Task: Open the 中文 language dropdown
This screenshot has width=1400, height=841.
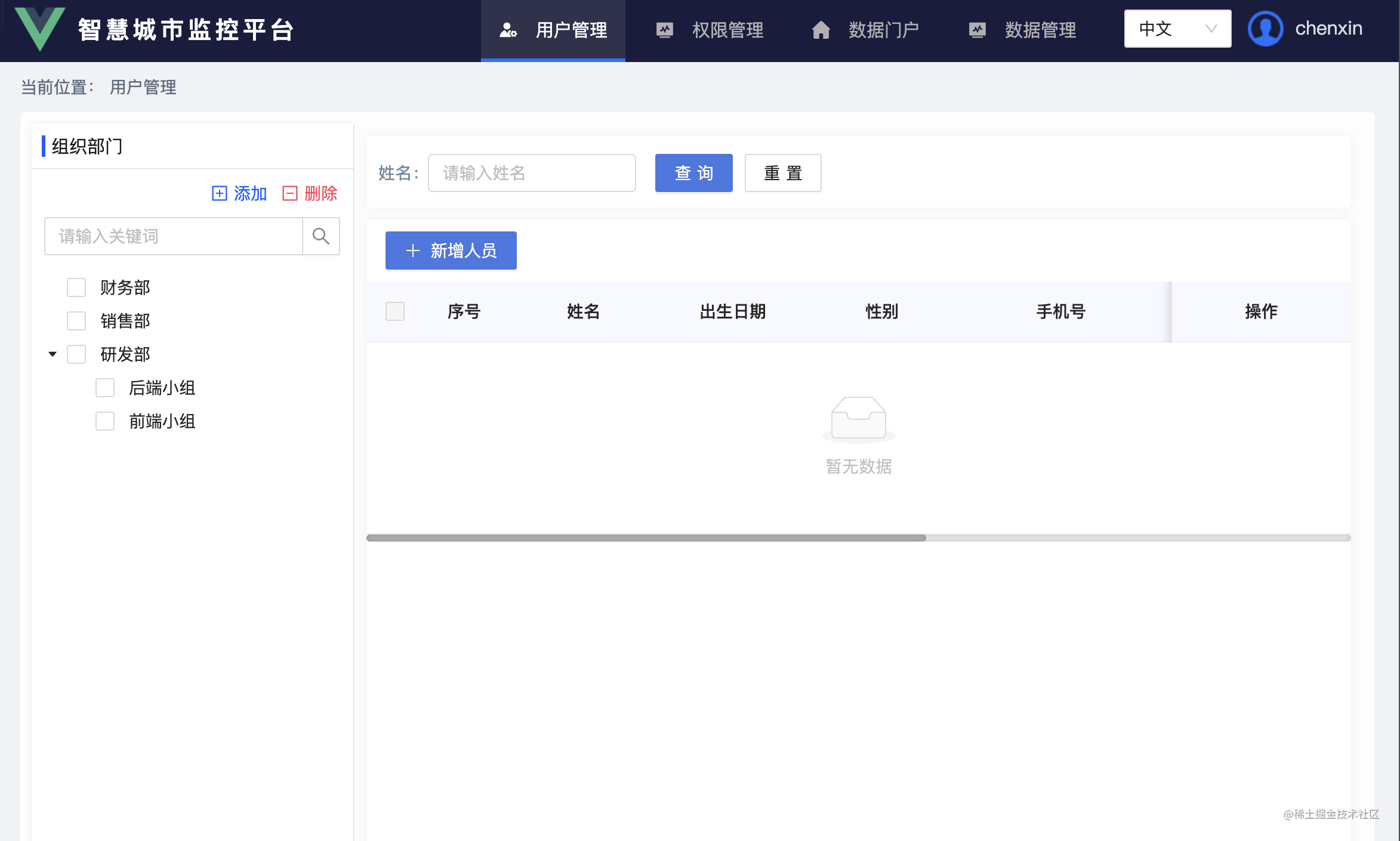Action: (x=1177, y=29)
